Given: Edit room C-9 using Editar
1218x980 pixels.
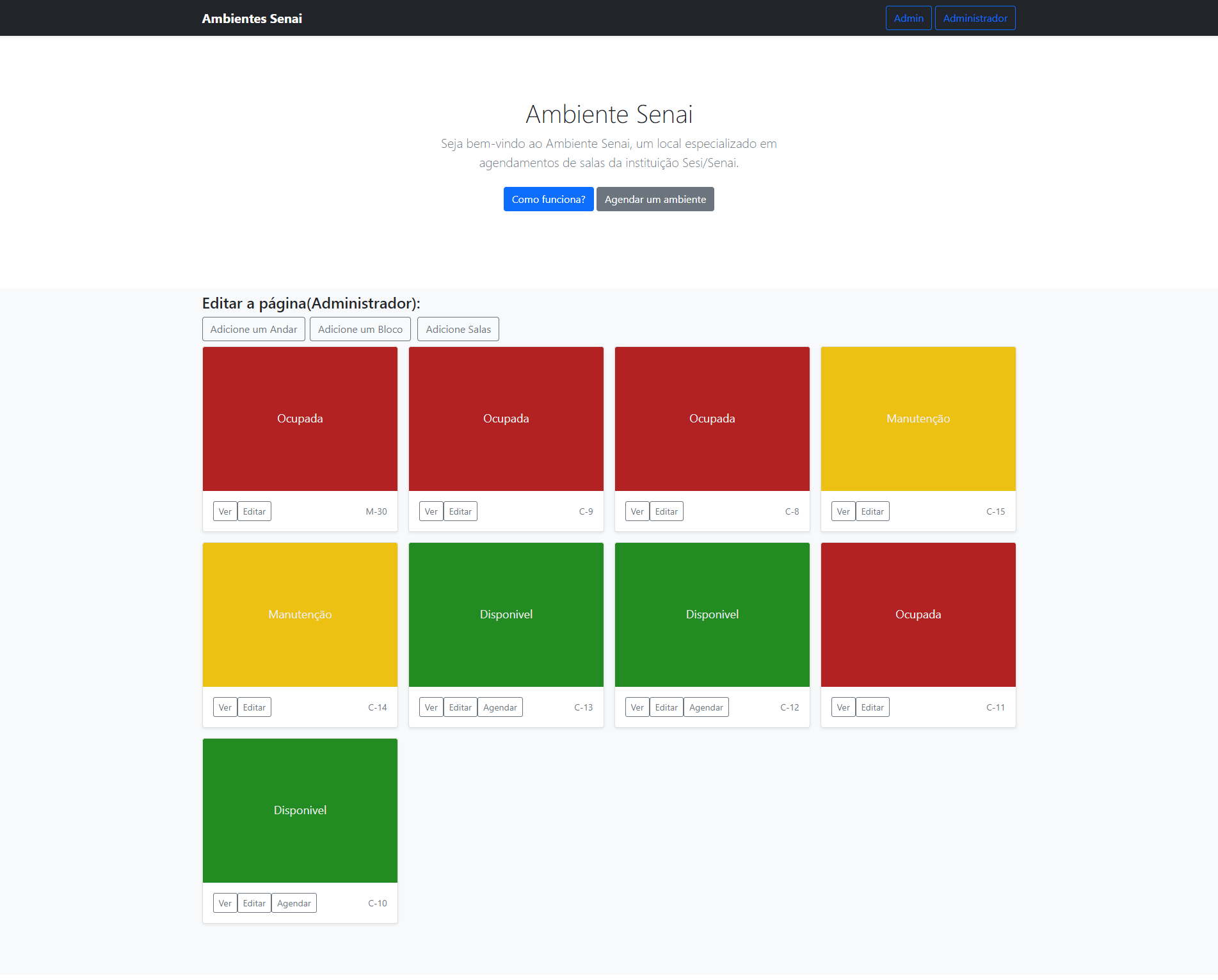Looking at the screenshot, I should (460, 511).
